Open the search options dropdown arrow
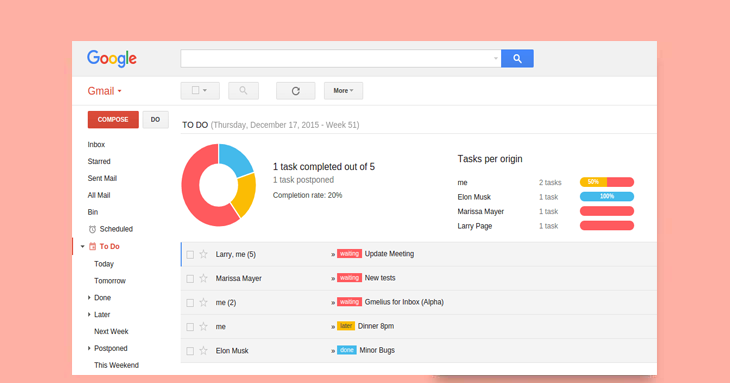Viewport: 730px width, 383px height. pyautogui.click(x=495, y=59)
